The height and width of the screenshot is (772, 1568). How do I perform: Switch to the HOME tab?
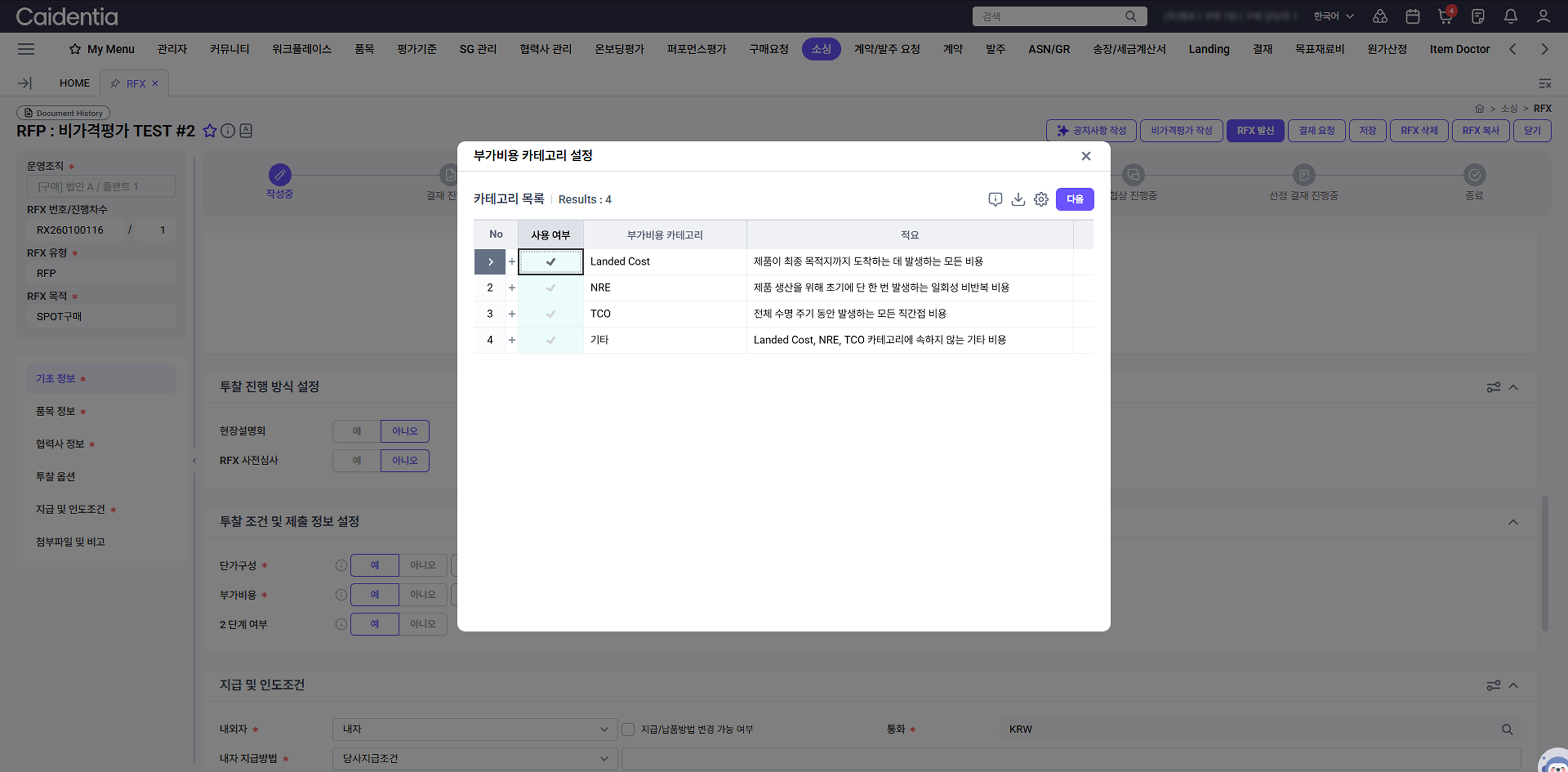(x=74, y=83)
